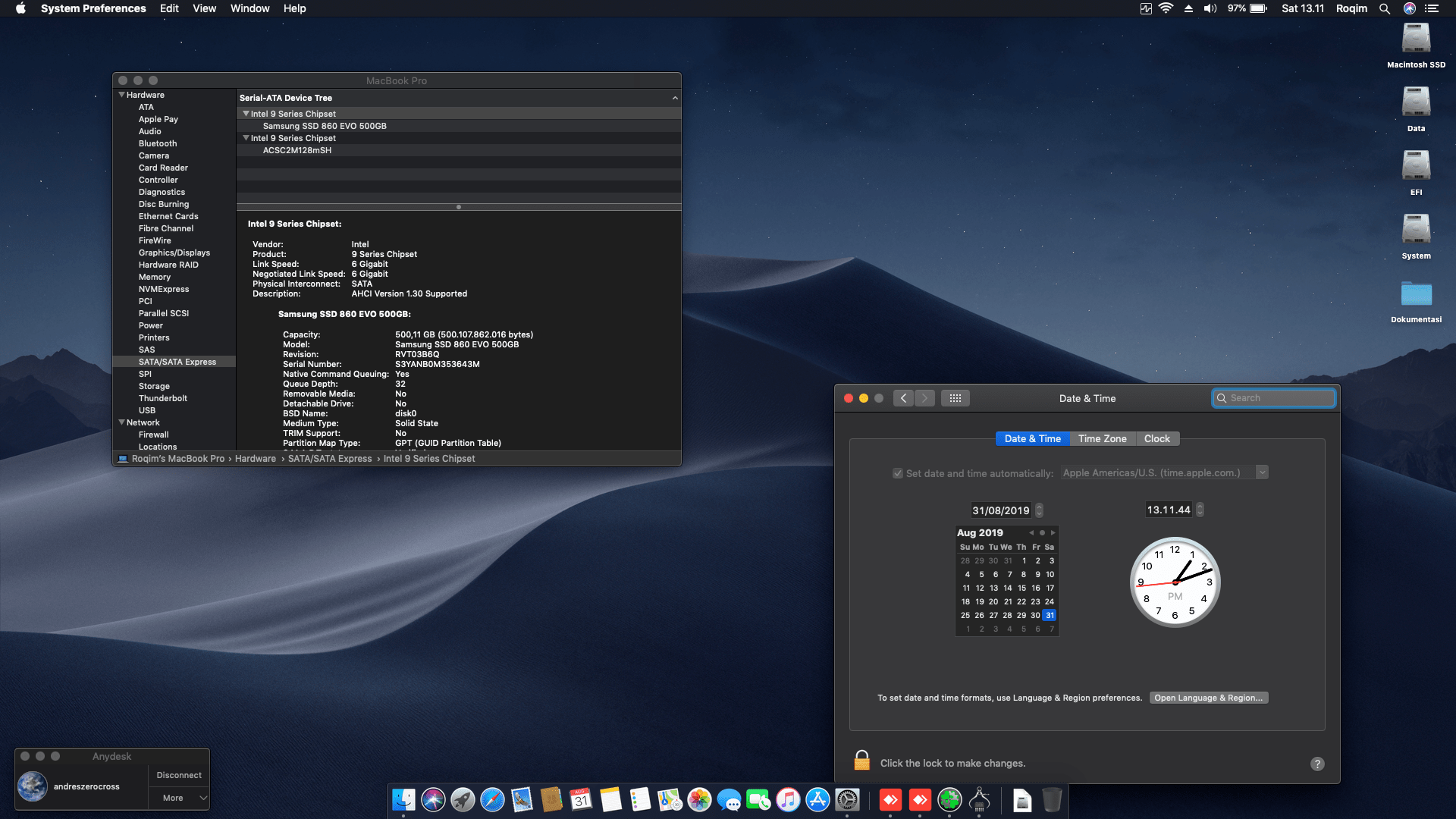
Task: Launch Siri from the dock
Action: coord(433,799)
